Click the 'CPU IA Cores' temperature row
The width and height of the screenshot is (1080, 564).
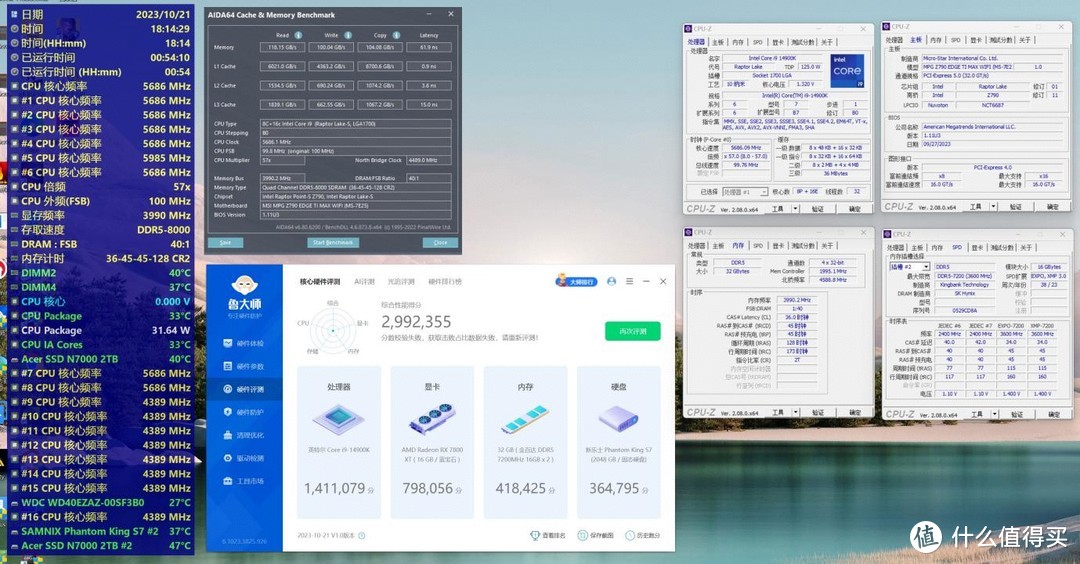coord(101,344)
